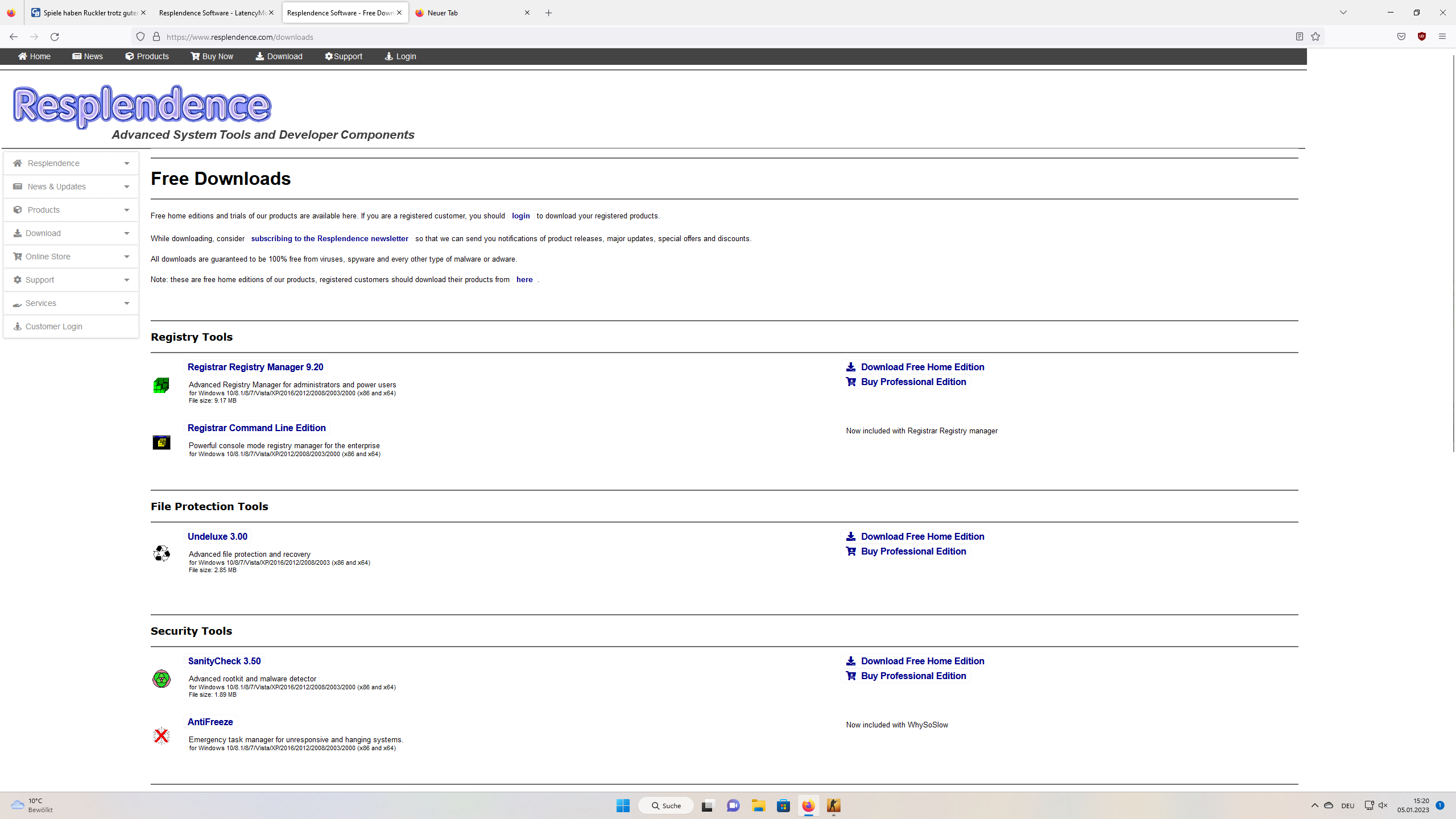Open Microsoft Store from taskbar
This screenshot has width=1456, height=819.
(783, 805)
